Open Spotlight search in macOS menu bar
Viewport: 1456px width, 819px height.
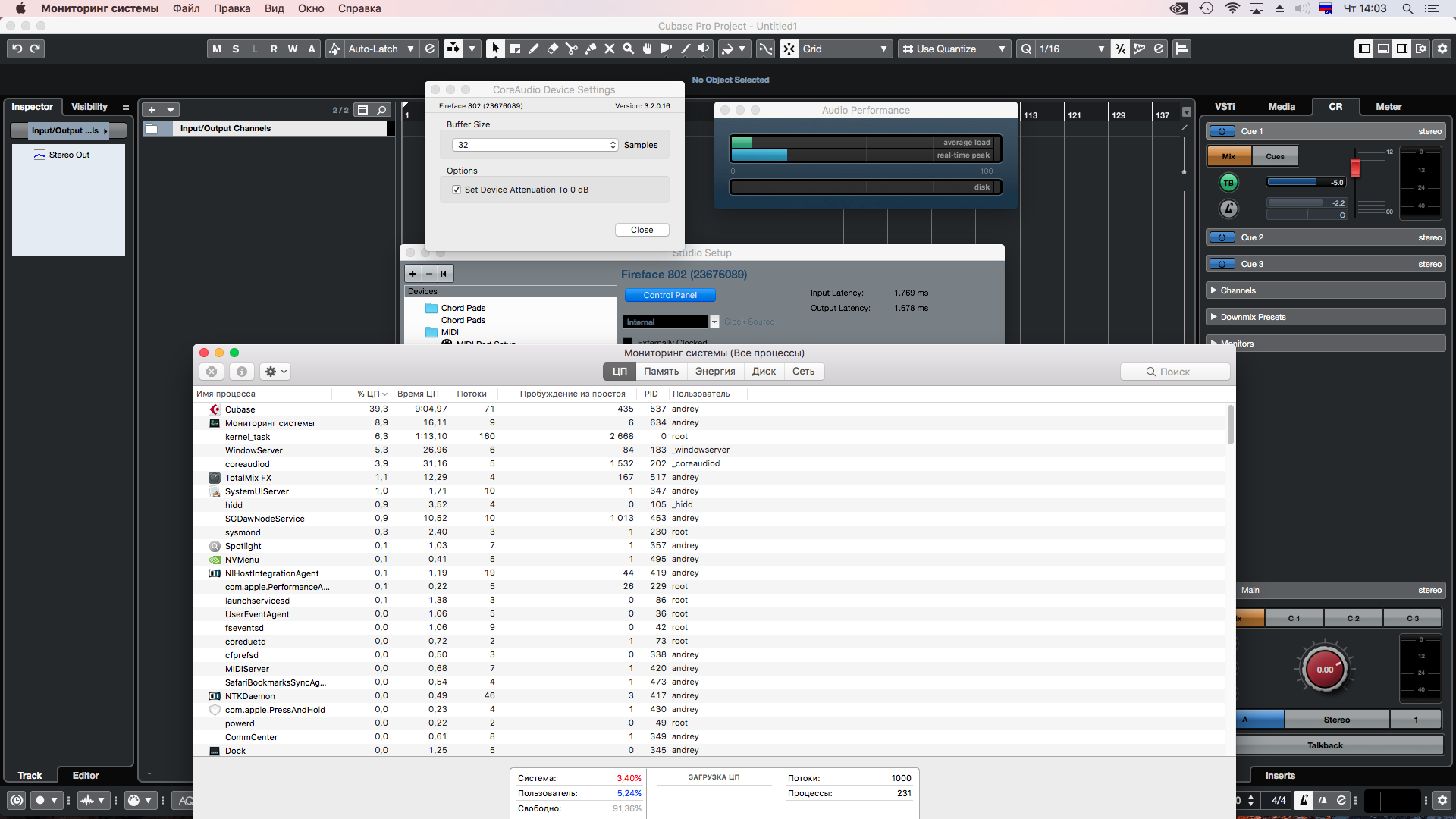(1407, 8)
